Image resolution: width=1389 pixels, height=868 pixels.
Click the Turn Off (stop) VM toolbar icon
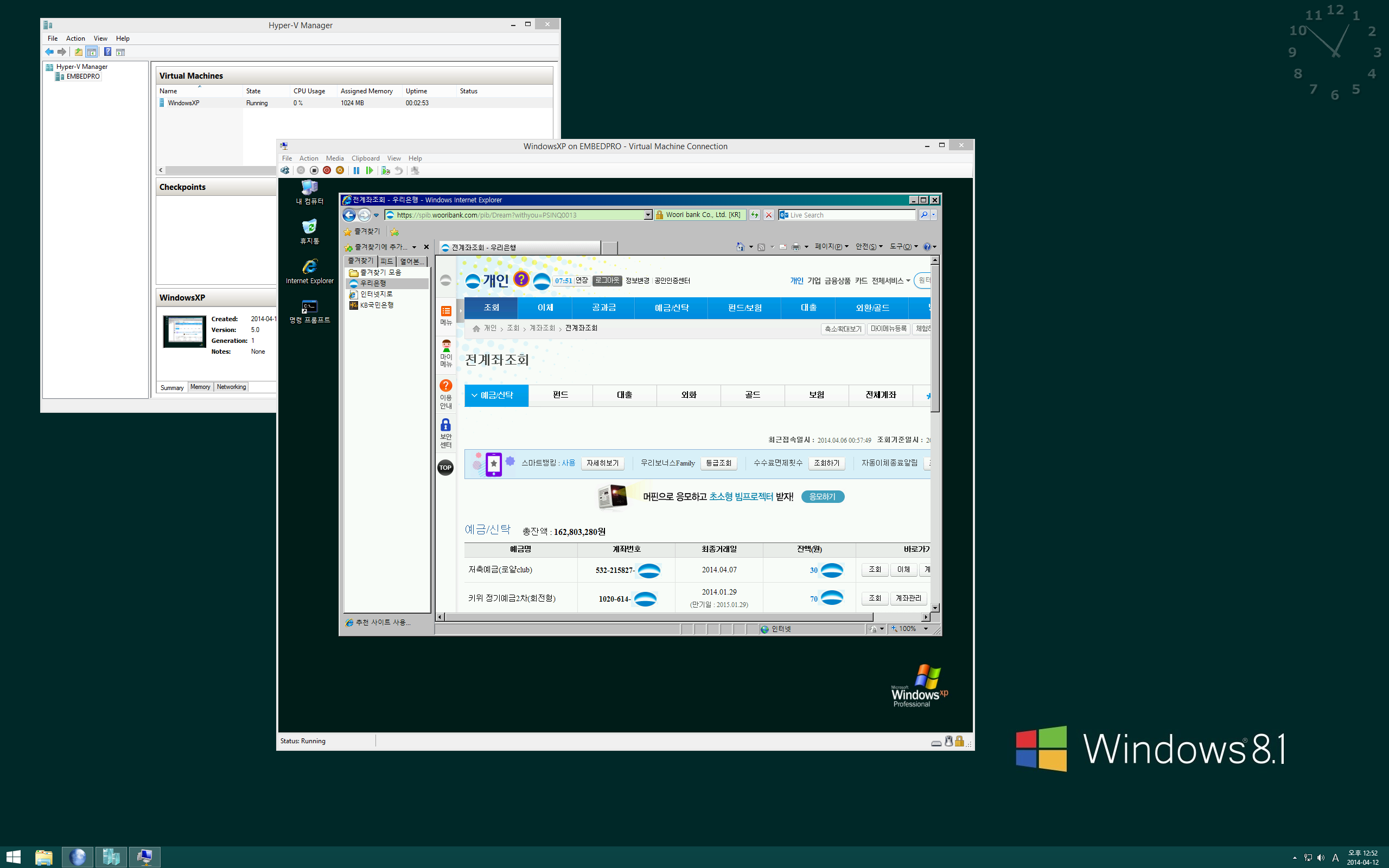point(314,170)
